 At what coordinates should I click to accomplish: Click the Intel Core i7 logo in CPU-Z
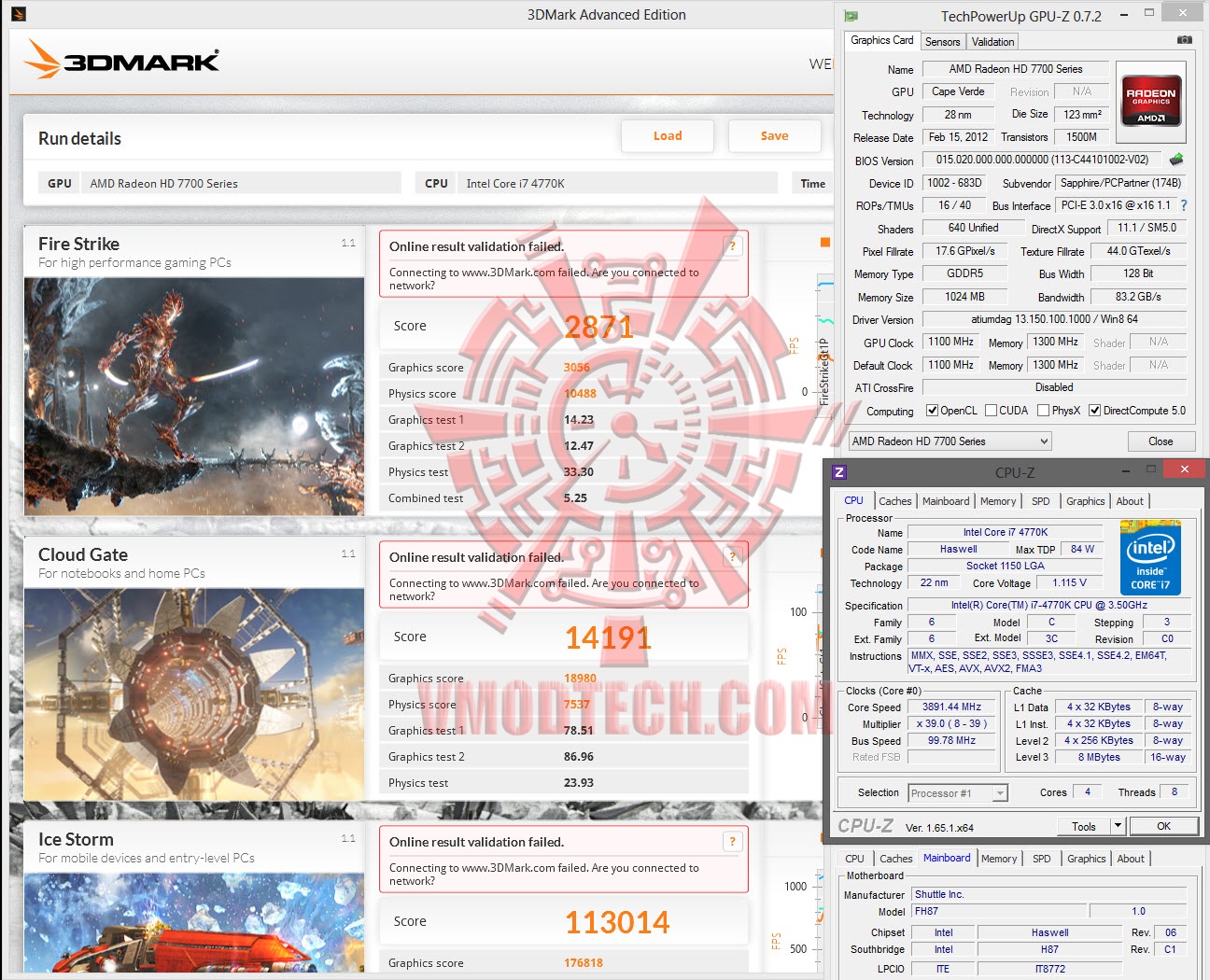[1150, 557]
